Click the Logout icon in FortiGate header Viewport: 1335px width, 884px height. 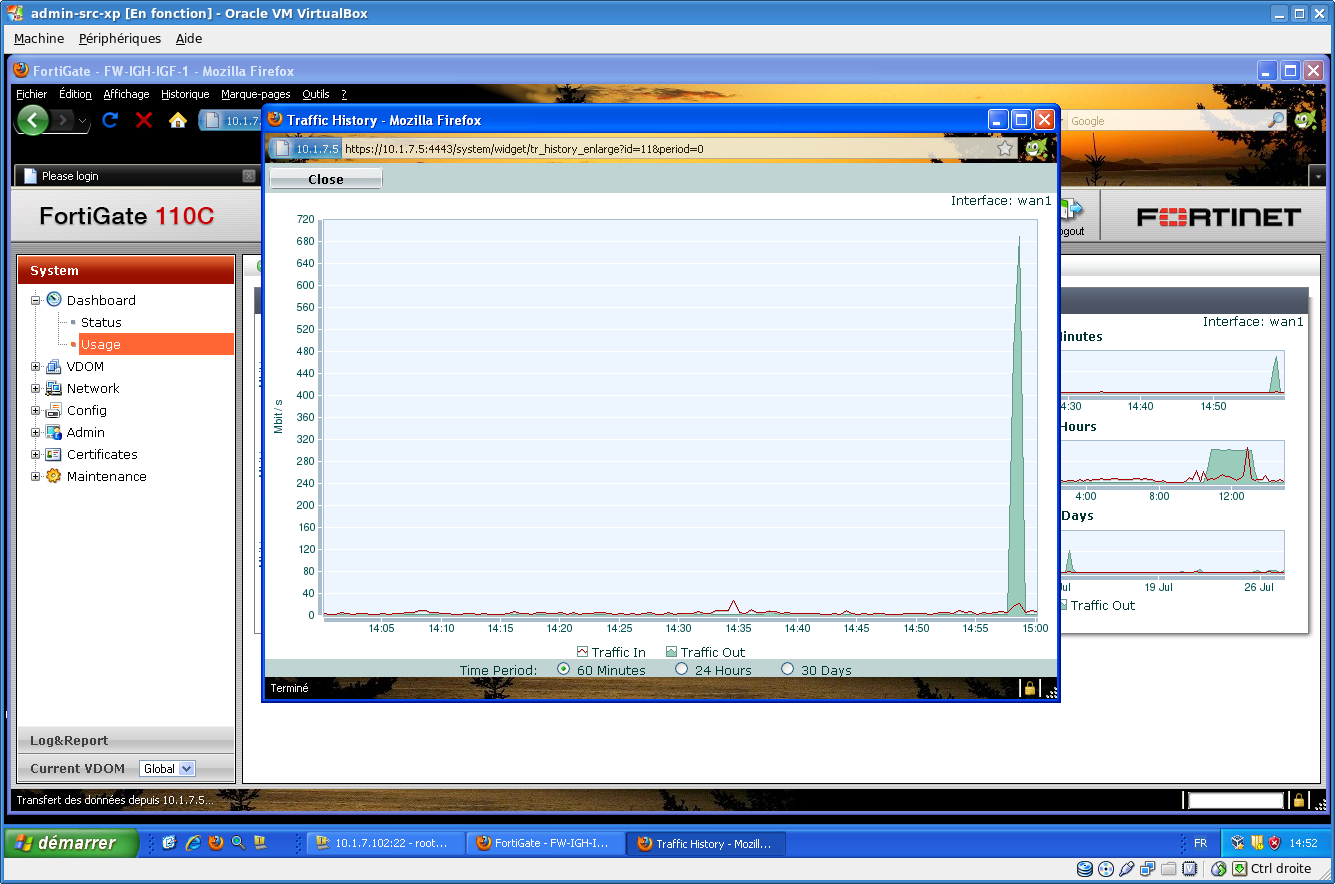(x=1071, y=212)
